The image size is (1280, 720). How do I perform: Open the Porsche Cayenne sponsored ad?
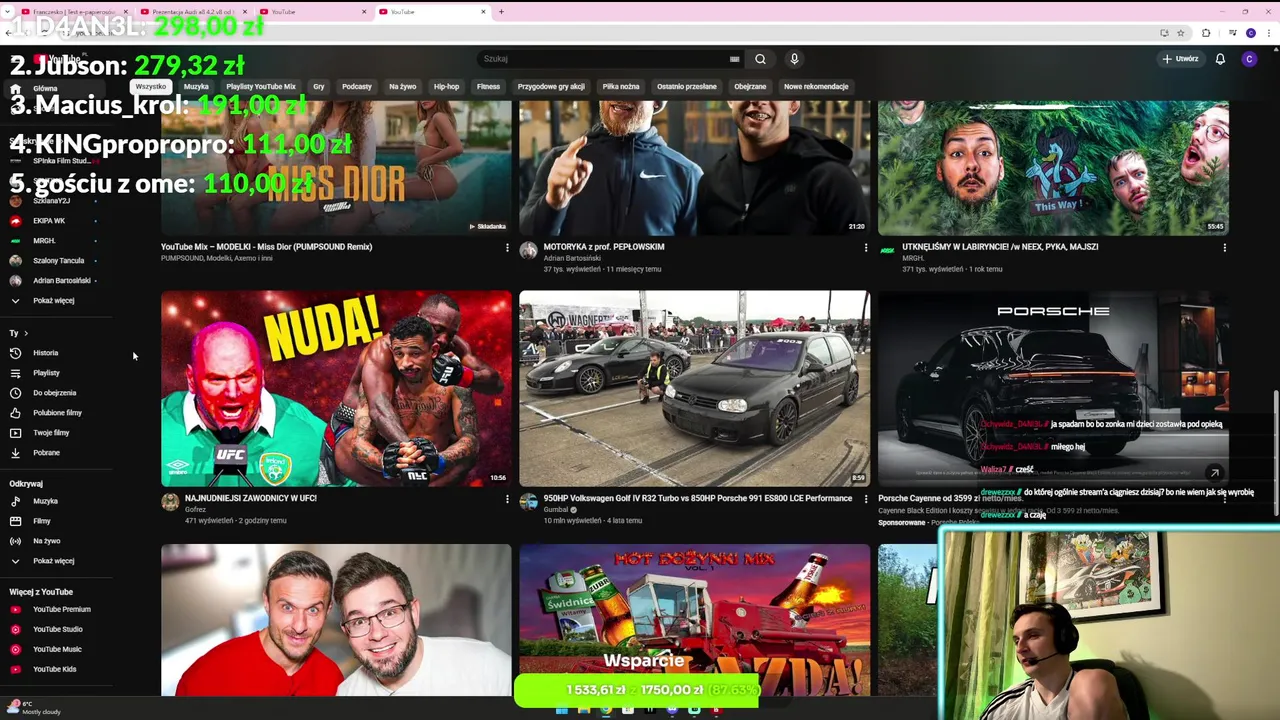coord(1053,389)
